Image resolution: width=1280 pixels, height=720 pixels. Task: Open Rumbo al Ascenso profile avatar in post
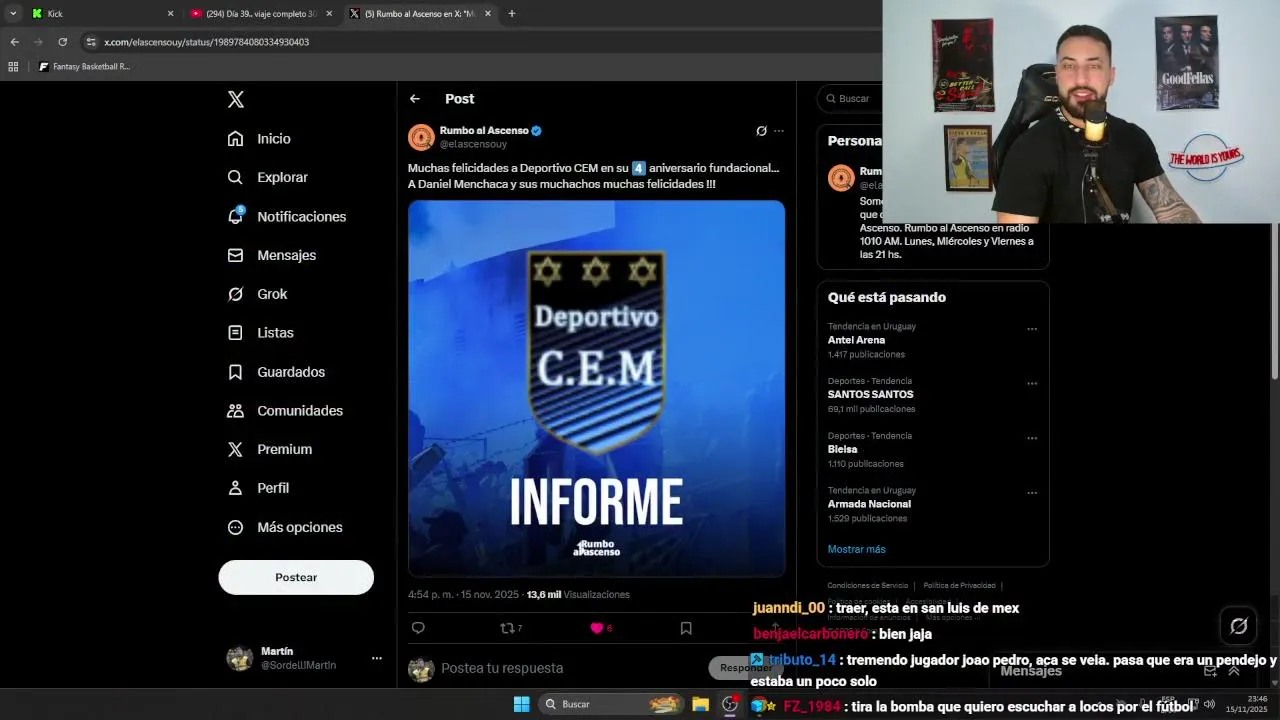[x=421, y=137]
